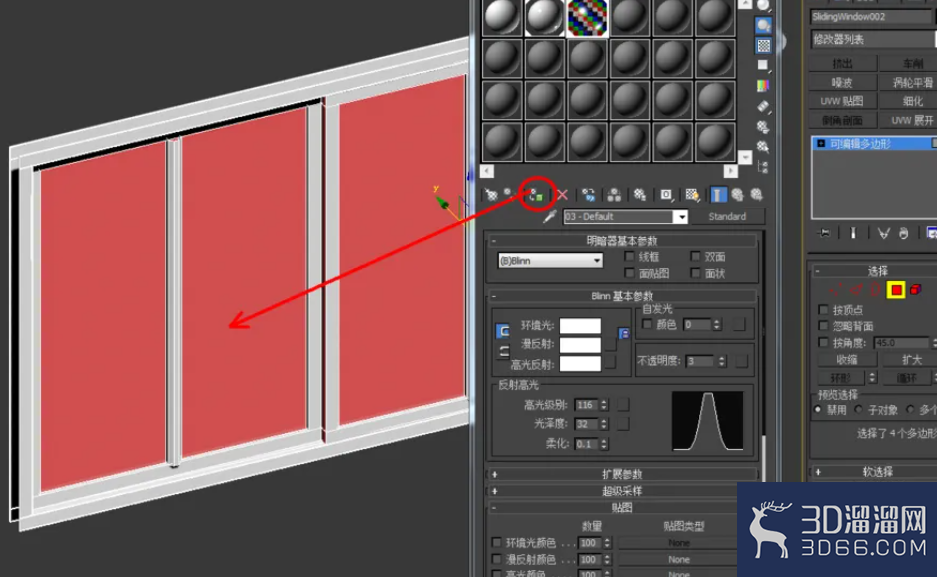
Task: Click the Make Unique material icon
Action: click(x=614, y=195)
